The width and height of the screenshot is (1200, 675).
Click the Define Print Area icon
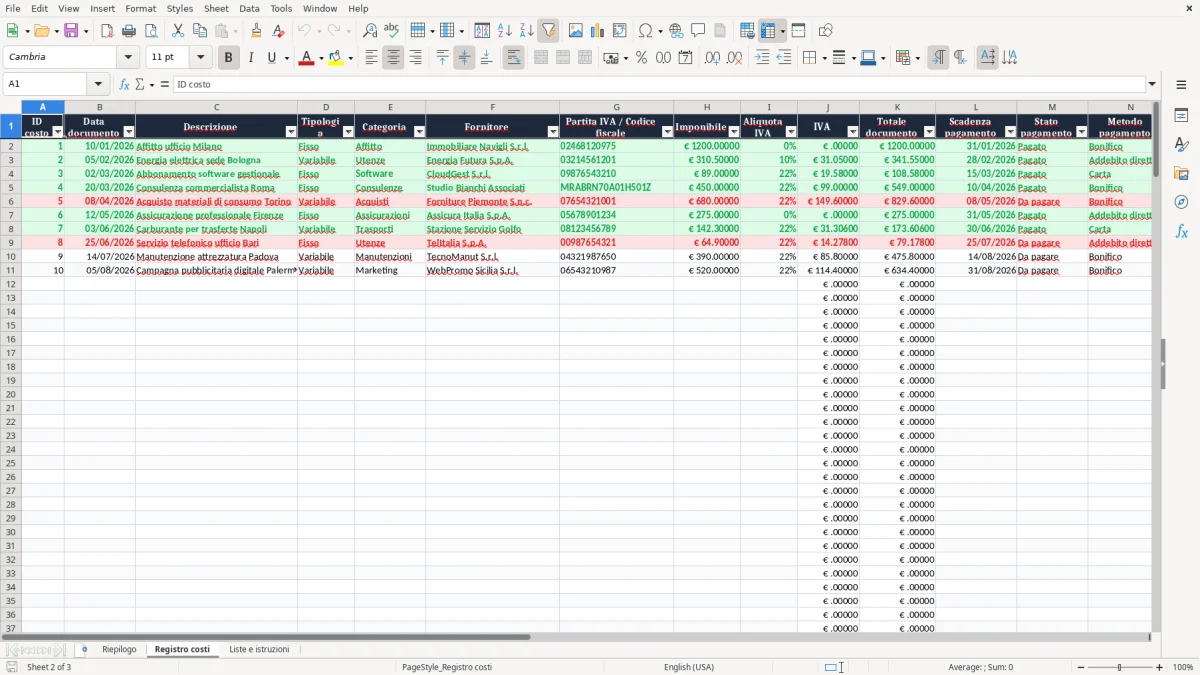click(x=747, y=31)
